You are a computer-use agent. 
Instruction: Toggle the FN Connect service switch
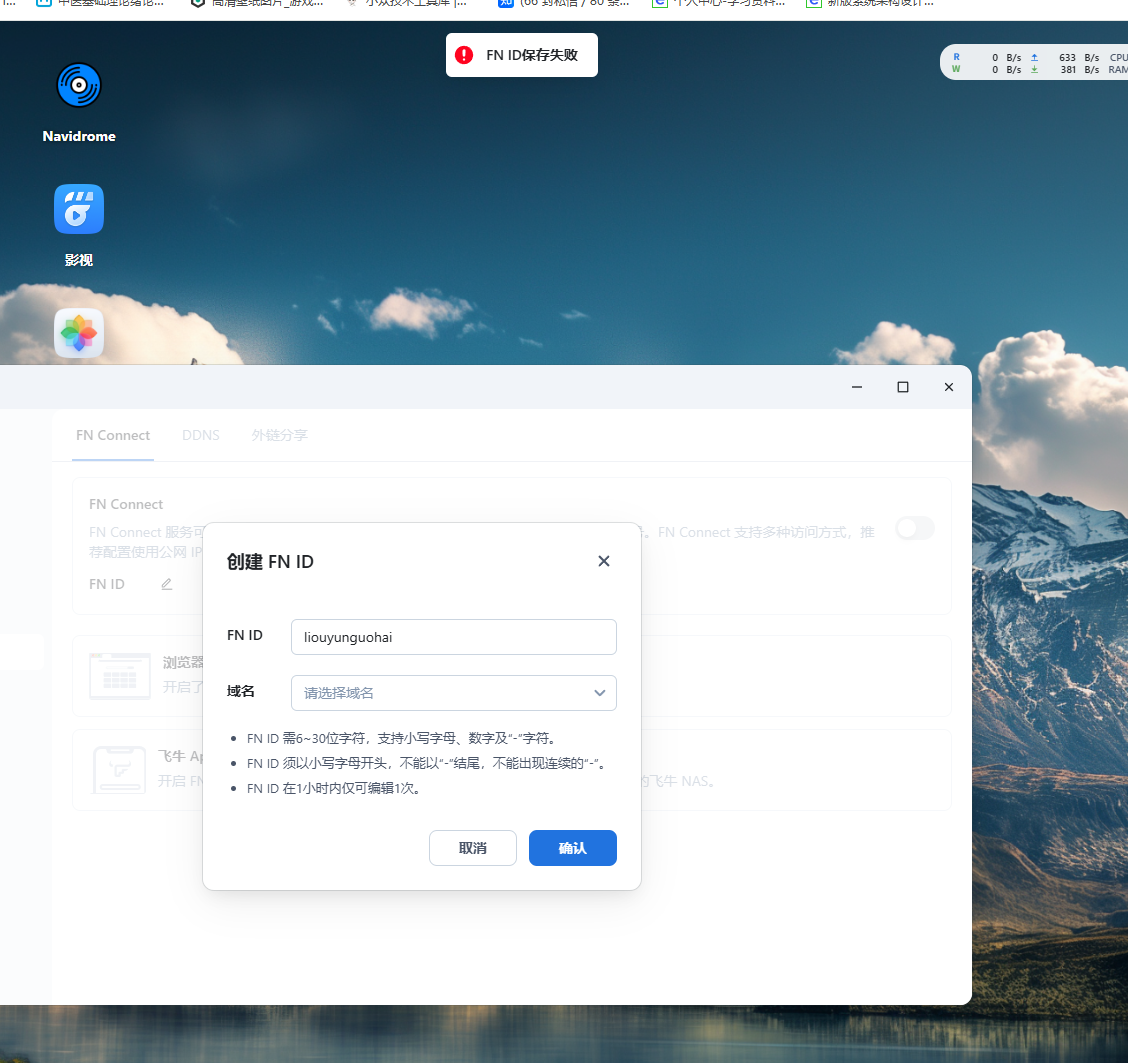pyautogui.click(x=914, y=528)
